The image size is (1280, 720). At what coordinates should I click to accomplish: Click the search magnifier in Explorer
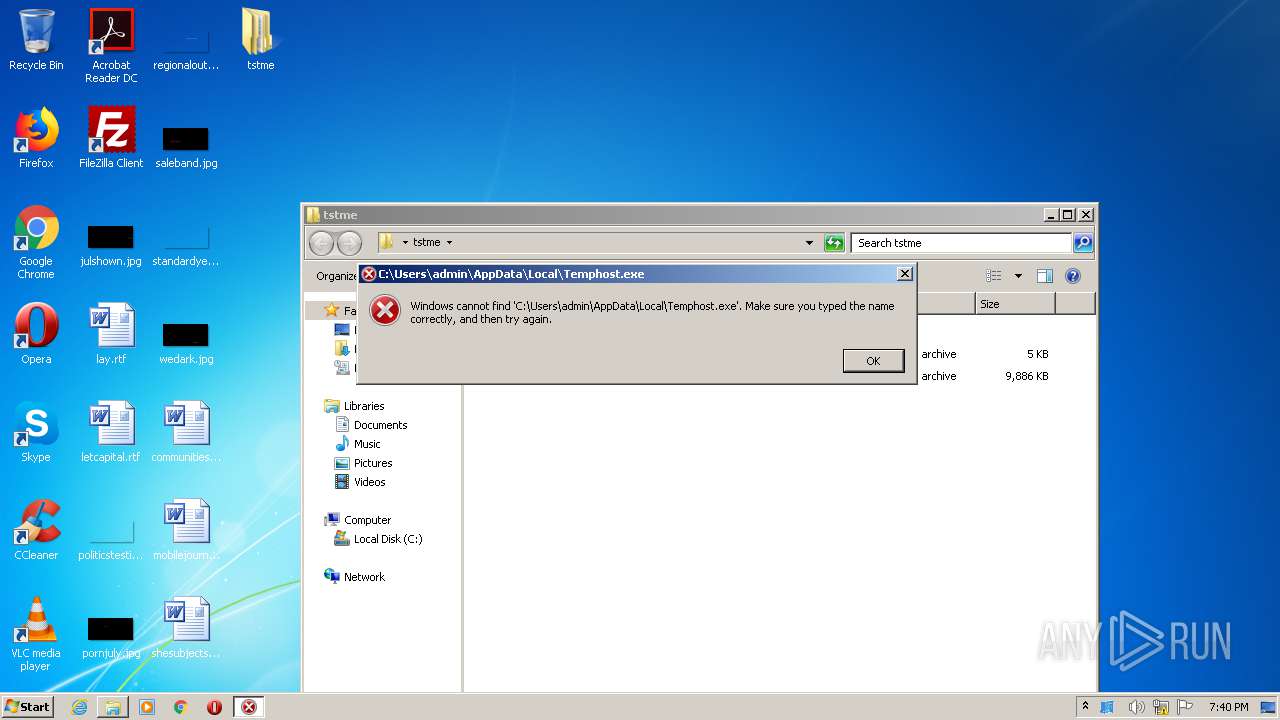[1083, 243]
